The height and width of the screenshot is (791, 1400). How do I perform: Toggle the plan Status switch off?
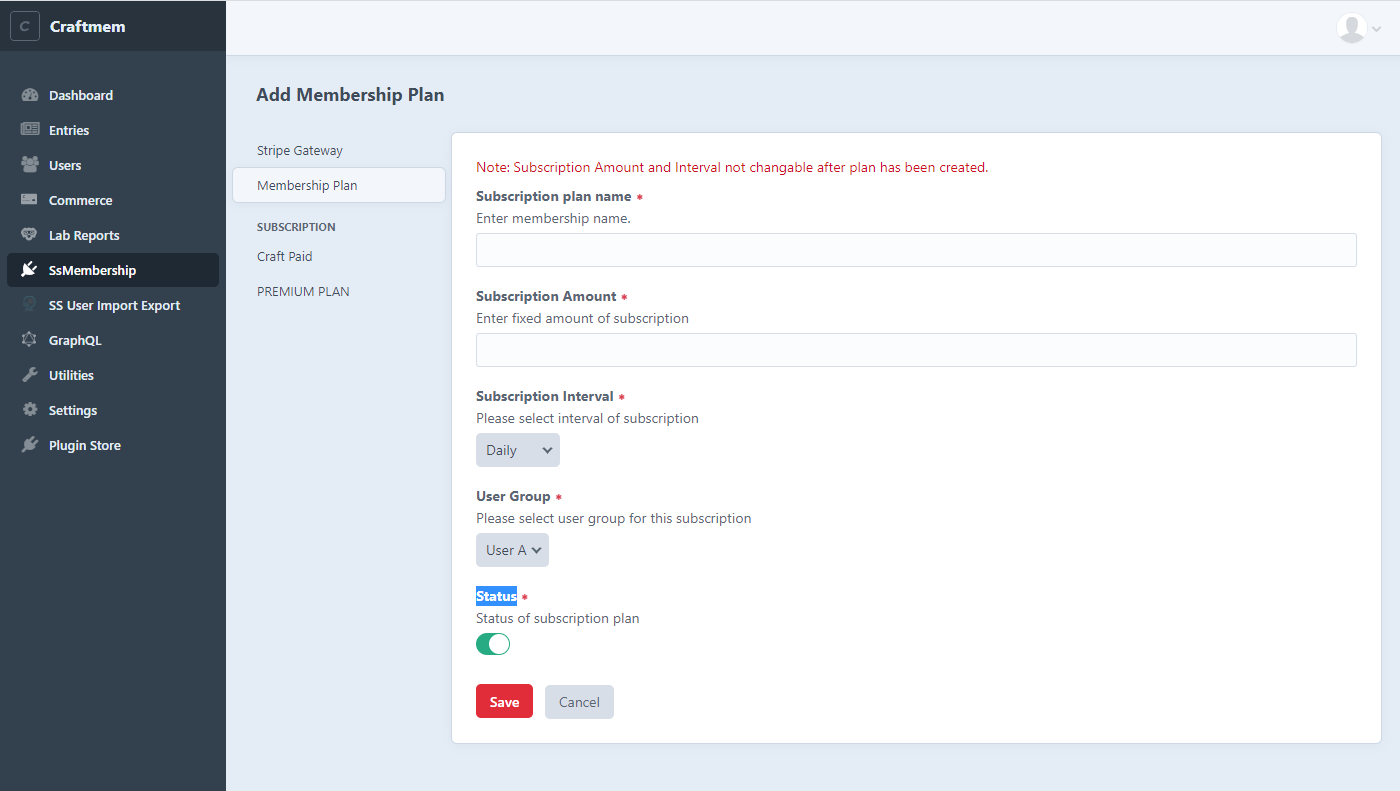coord(493,644)
